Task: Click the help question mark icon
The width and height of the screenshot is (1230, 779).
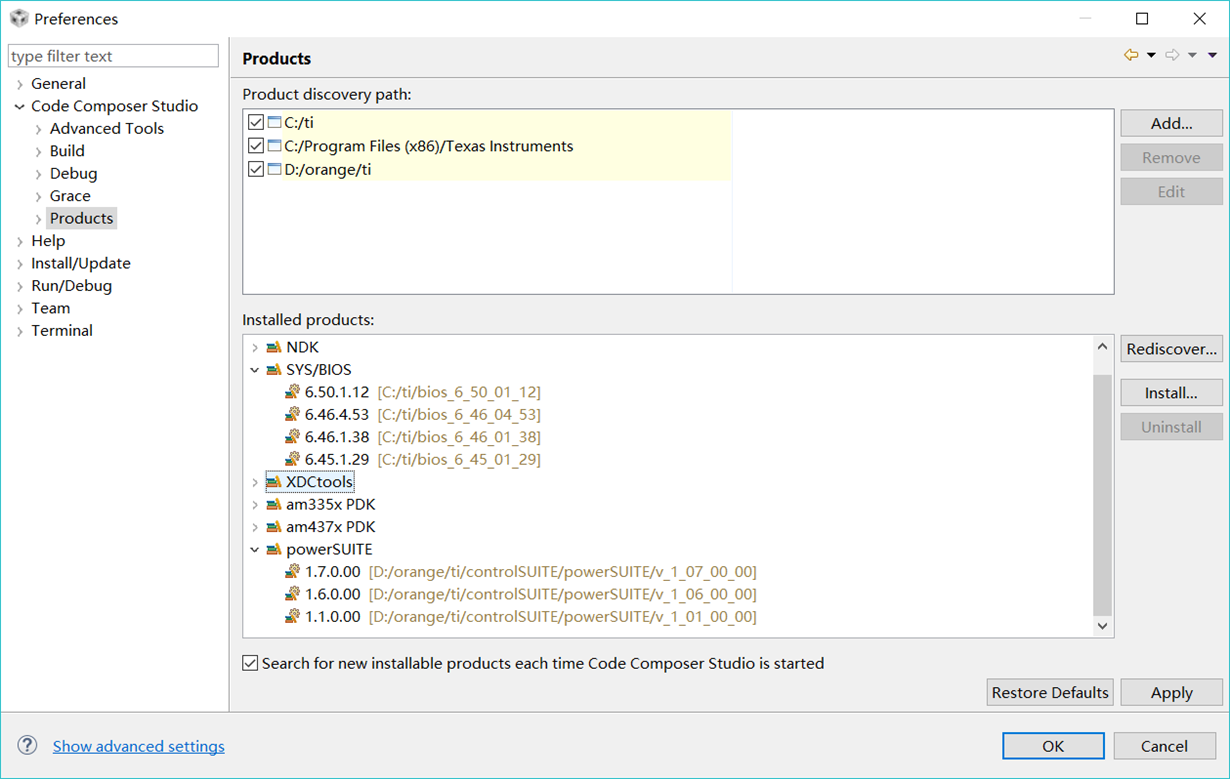Action: click(x=28, y=746)
